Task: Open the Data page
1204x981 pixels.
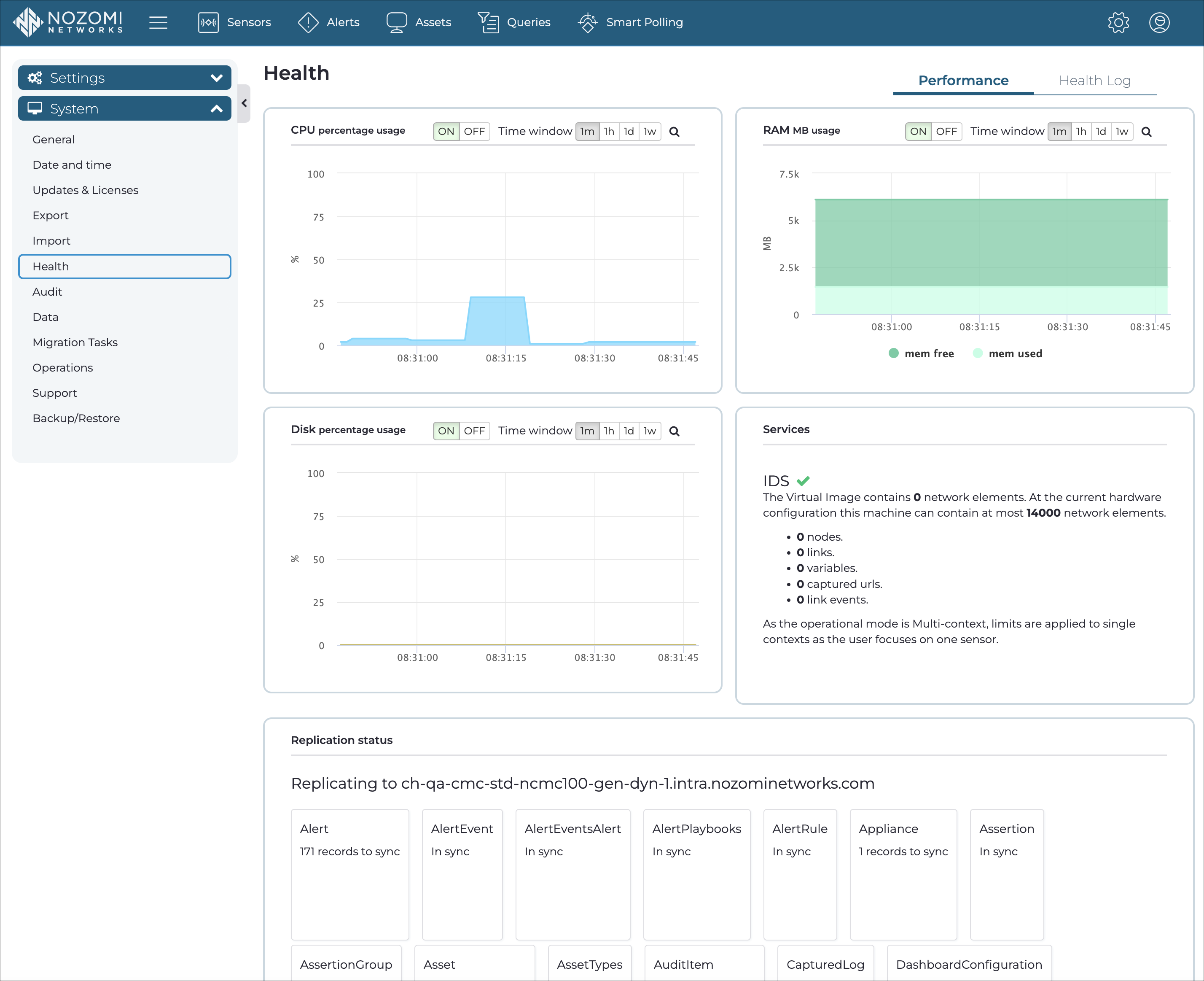Action: 46,318
